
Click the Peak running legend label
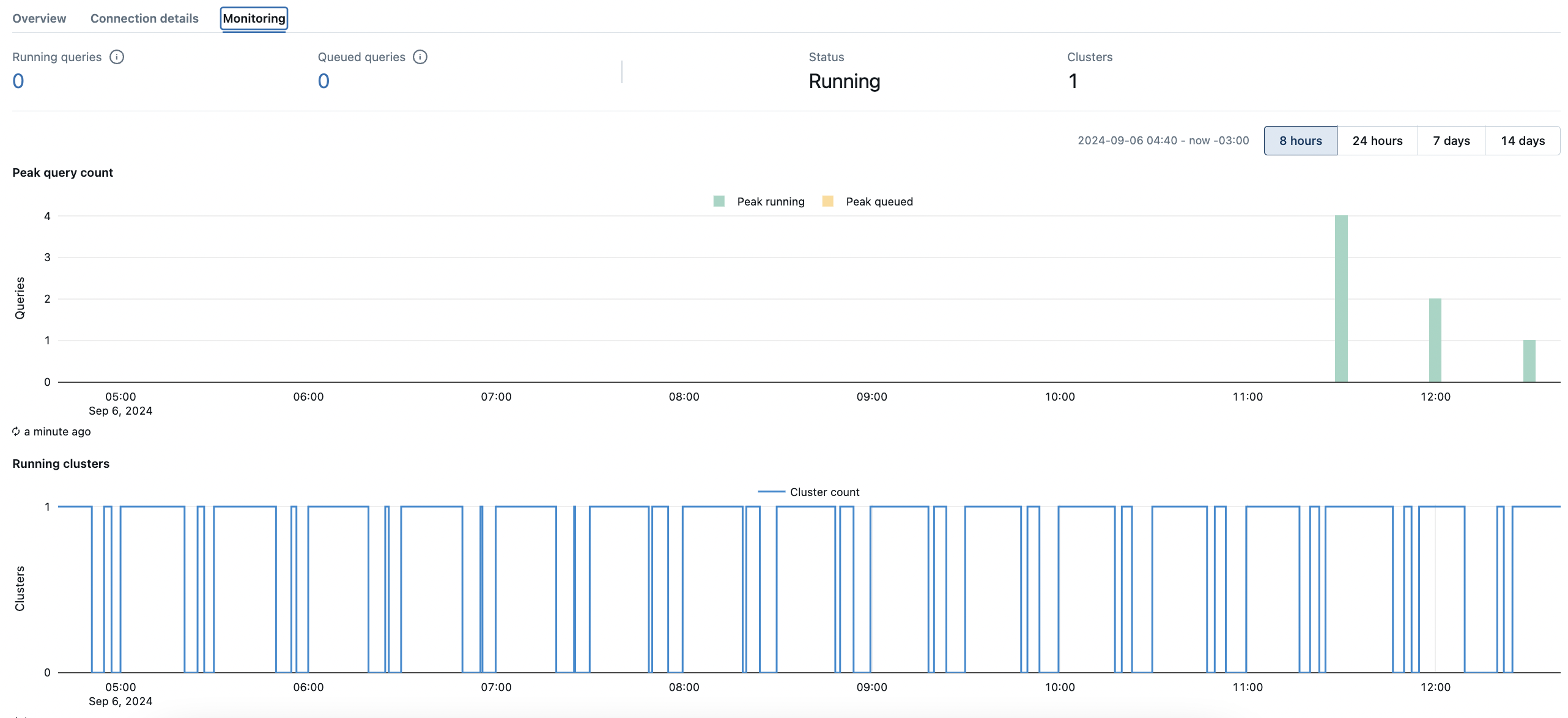click(771, 201)
